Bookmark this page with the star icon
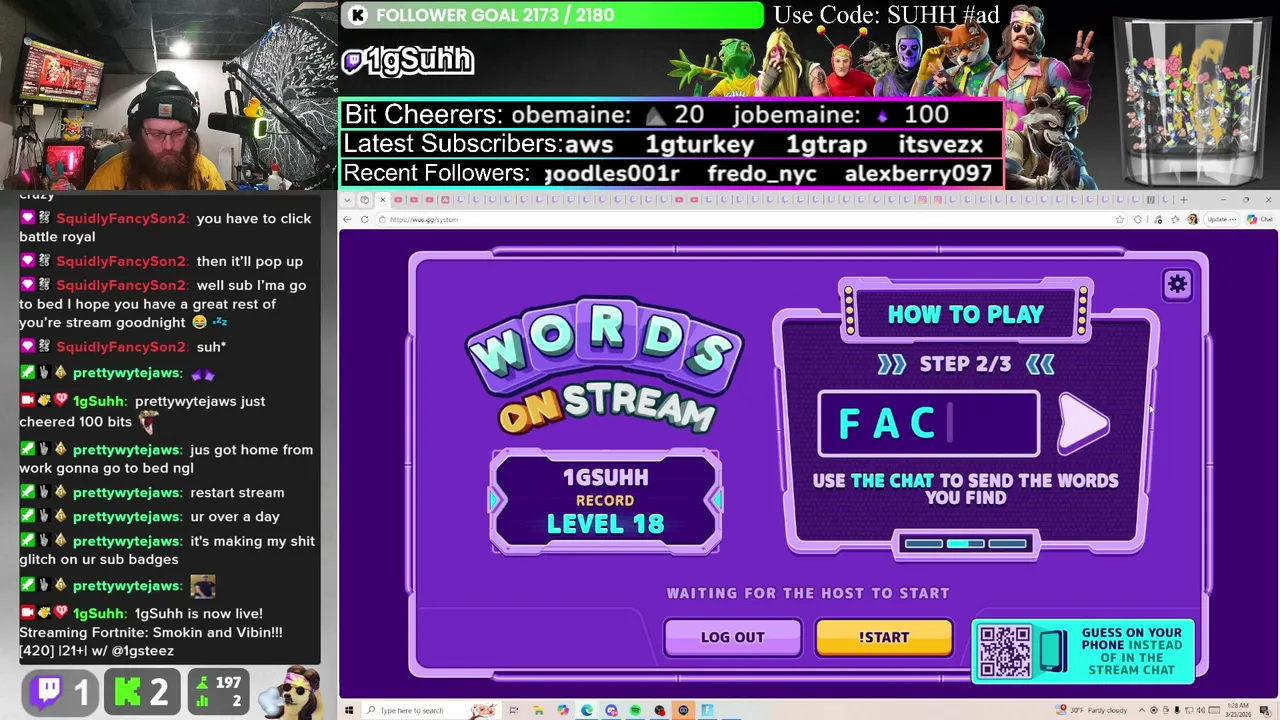Screen dimensions: 1280x720 pos(1119,219)
